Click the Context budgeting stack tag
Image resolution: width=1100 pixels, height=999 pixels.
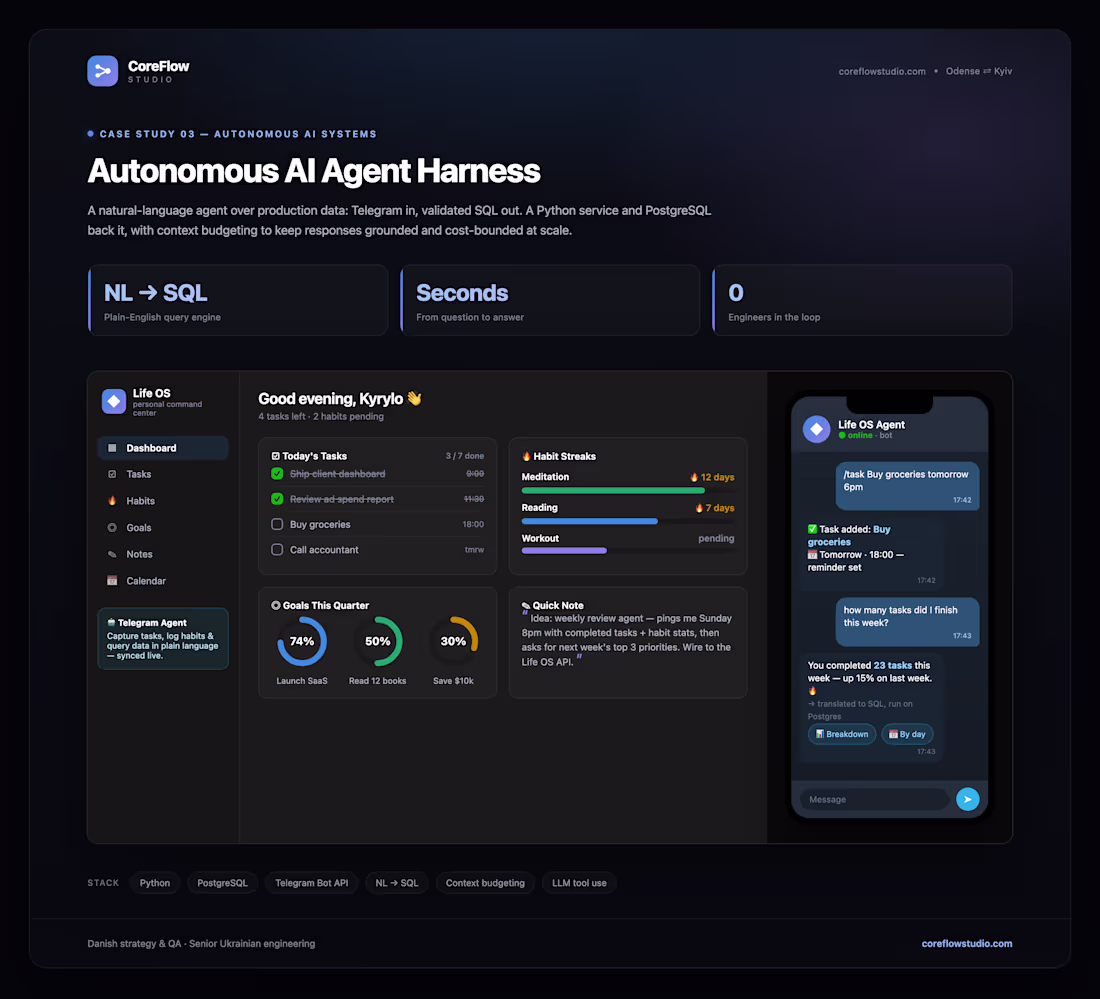point(485,883)
